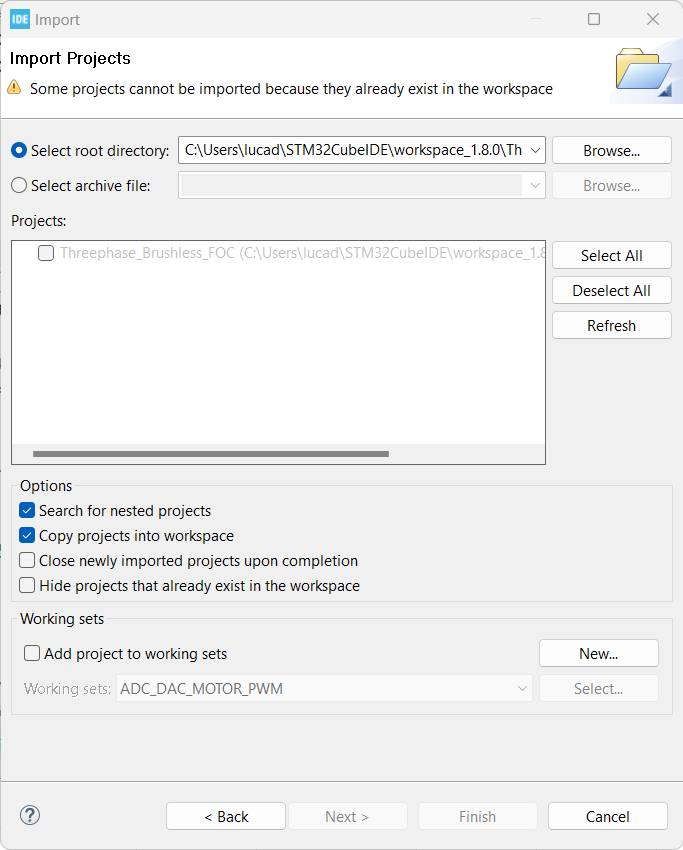Image resolution: width=683 pixels, height=850 pixels.
Task: Click the Browse button for root directory
Action: (x=611, y=150)
